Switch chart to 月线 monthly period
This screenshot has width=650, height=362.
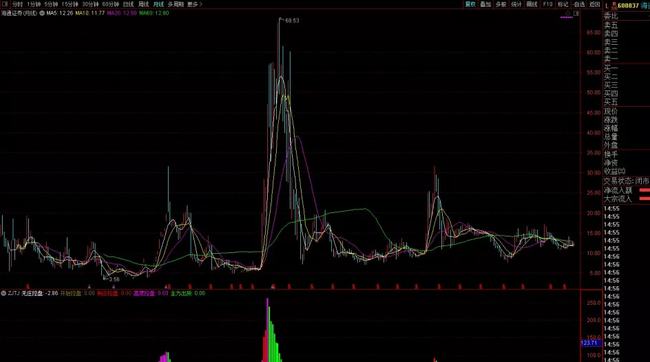point(158,4)
